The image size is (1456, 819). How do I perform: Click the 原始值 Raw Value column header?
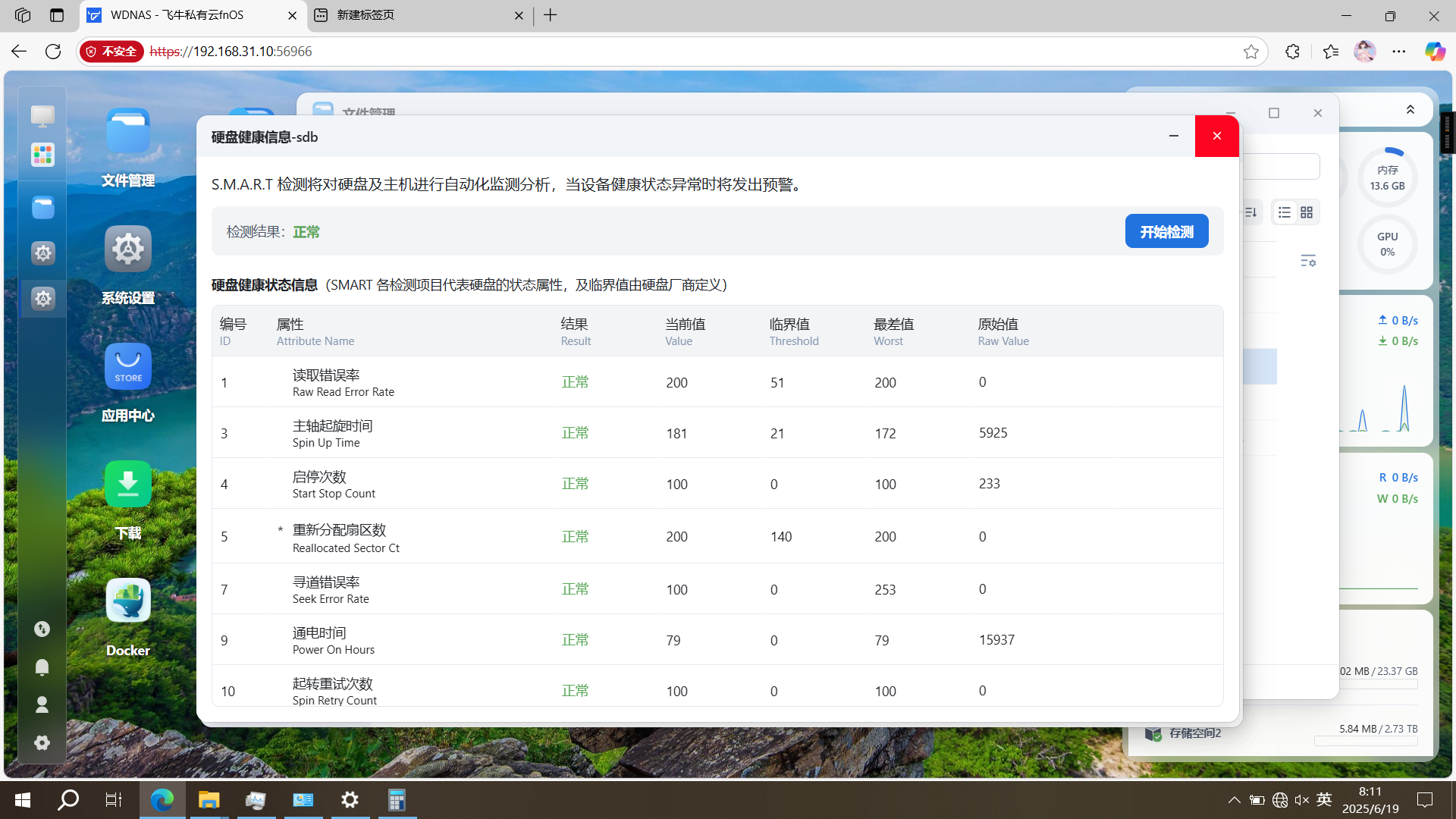click(x=1003, y=331)
